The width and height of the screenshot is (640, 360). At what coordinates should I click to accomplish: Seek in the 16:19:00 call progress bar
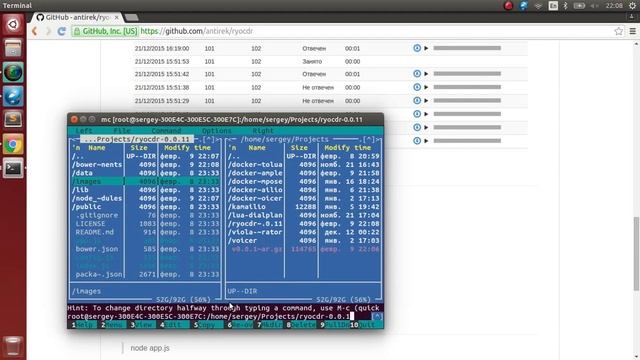click(467, 48)
